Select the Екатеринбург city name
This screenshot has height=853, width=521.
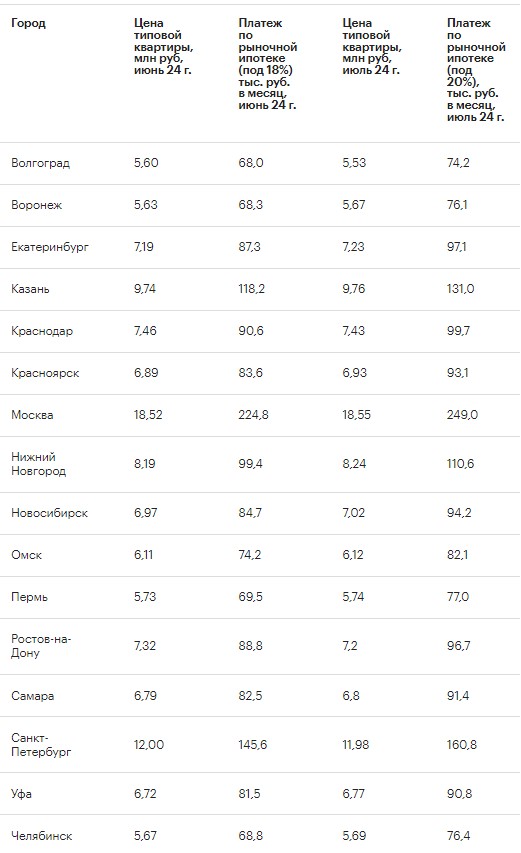(x=49, y=247)
